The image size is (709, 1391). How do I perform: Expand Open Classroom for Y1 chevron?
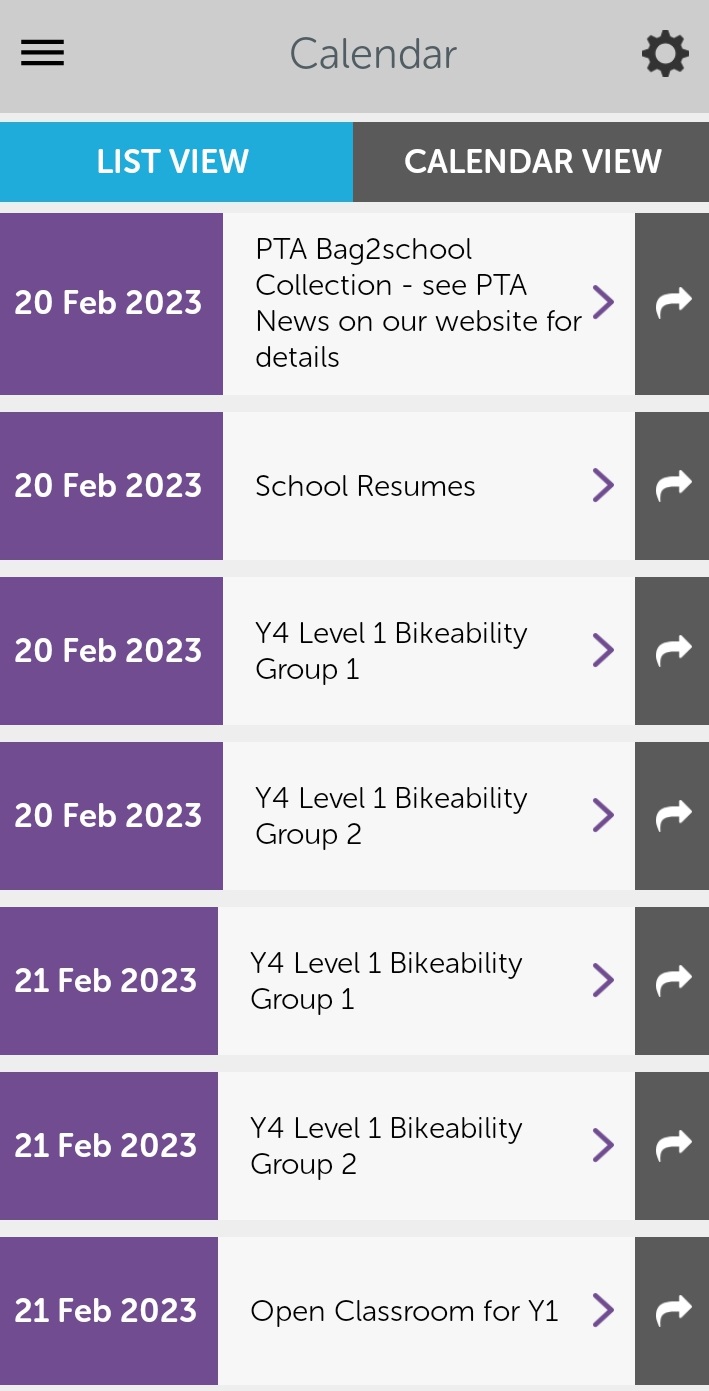[x=603, y=1310]
